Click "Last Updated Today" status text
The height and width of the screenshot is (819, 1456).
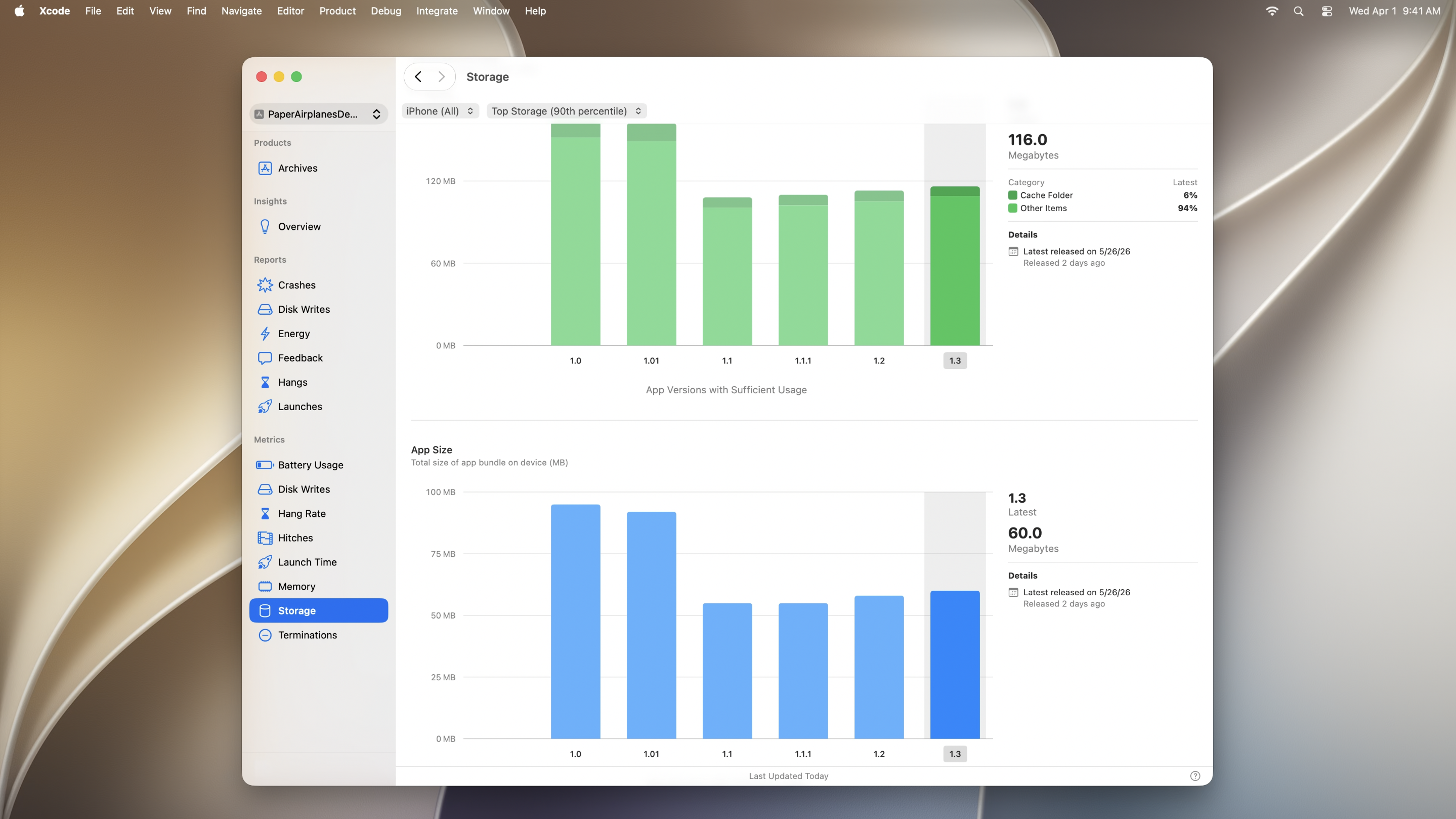click(789, 775)
